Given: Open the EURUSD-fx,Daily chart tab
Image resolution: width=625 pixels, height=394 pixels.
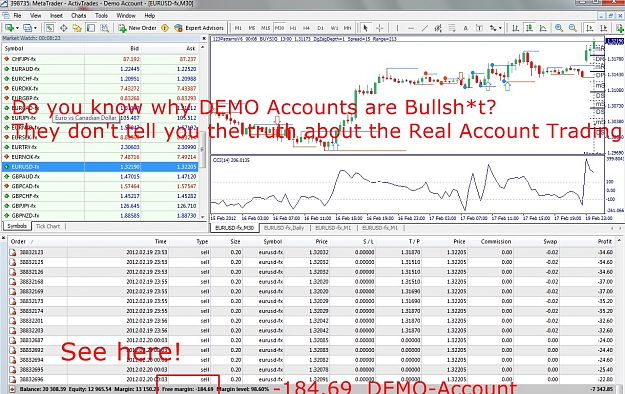Looking at the screenshot, I should [x=284, y=228].
